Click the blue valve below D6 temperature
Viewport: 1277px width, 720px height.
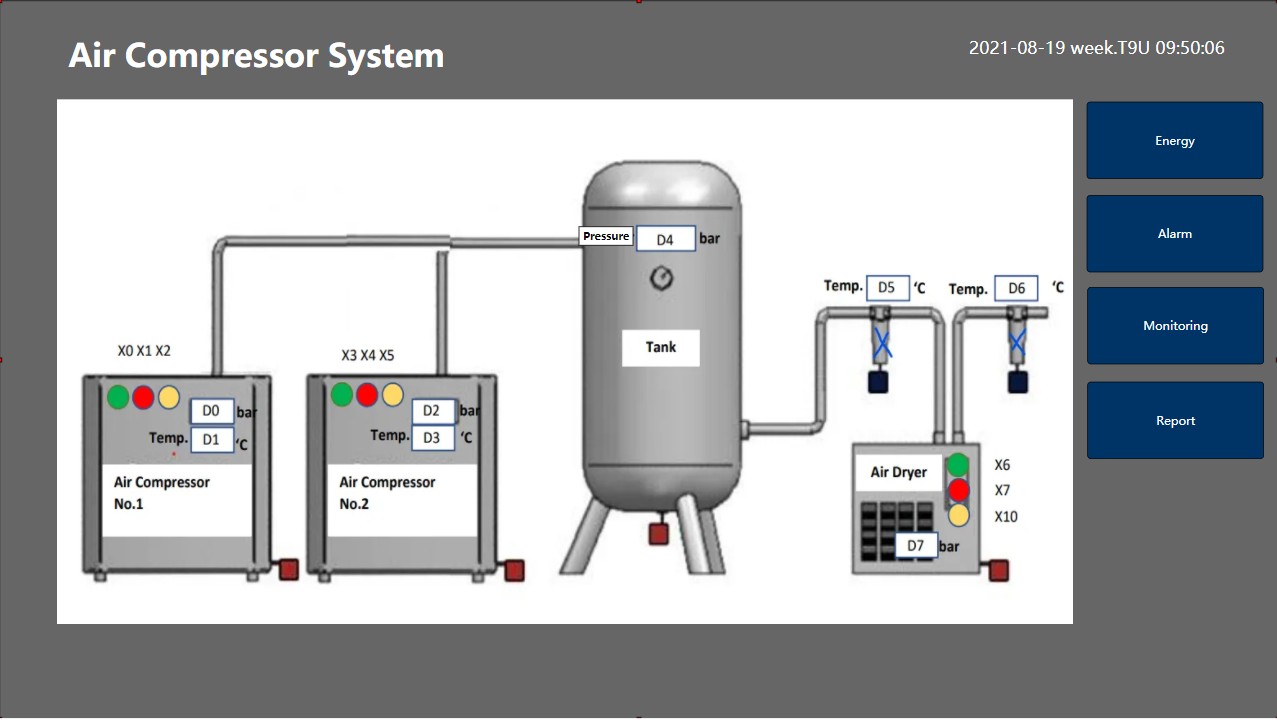pyautogui.click(x=1017, y=343)
